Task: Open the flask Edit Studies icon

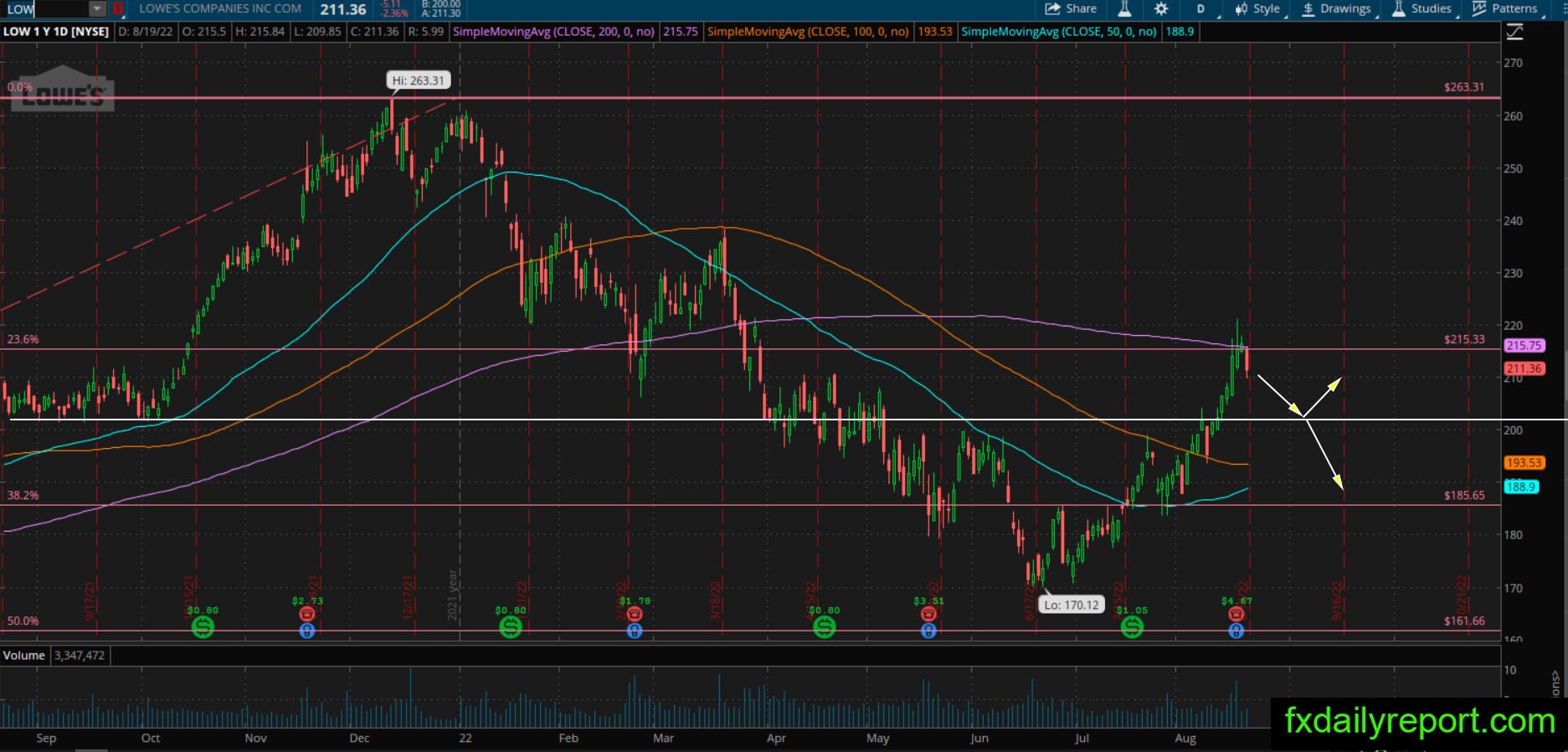Action: [x=1124, y=9]
